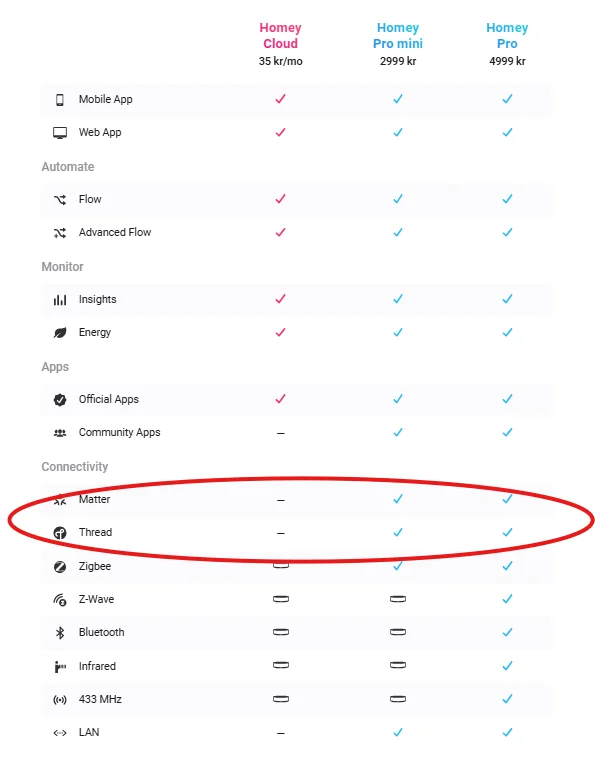595x758 pixels.
Task: Click the Advanced Flow feature label
Action: [x=115, y=233]
